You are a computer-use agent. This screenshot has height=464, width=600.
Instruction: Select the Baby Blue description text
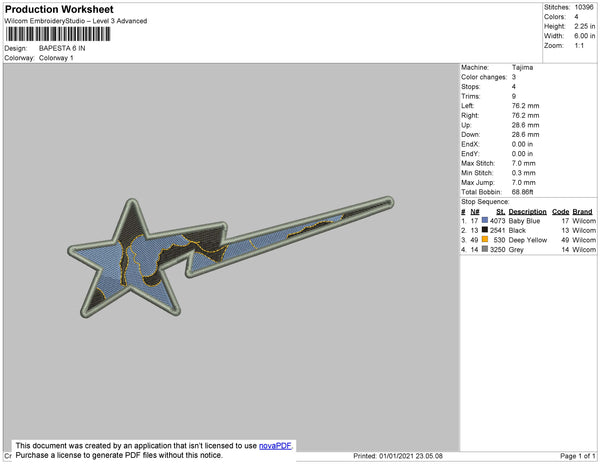coord(524,221)
